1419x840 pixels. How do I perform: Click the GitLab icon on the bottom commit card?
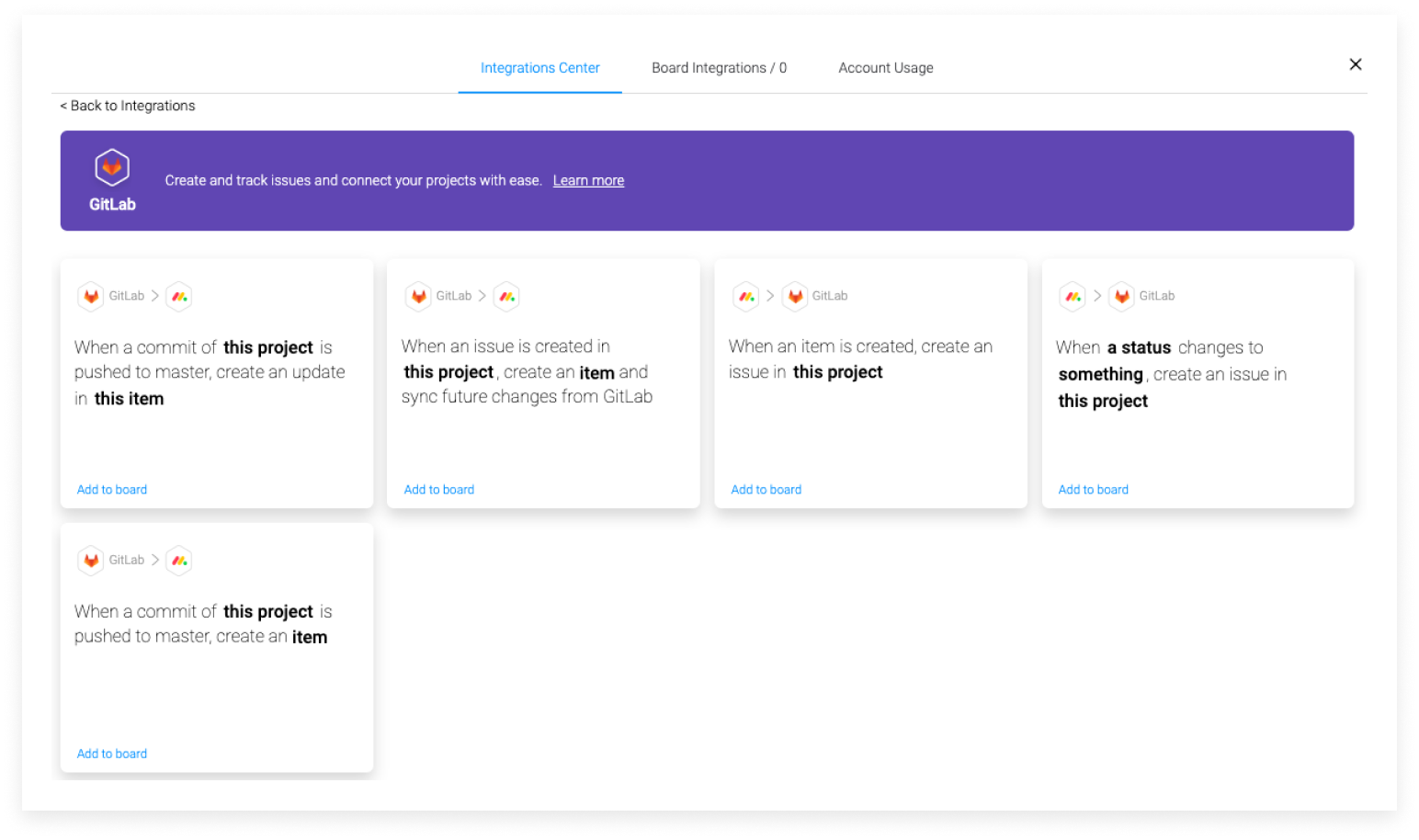[x=90, y=560]
